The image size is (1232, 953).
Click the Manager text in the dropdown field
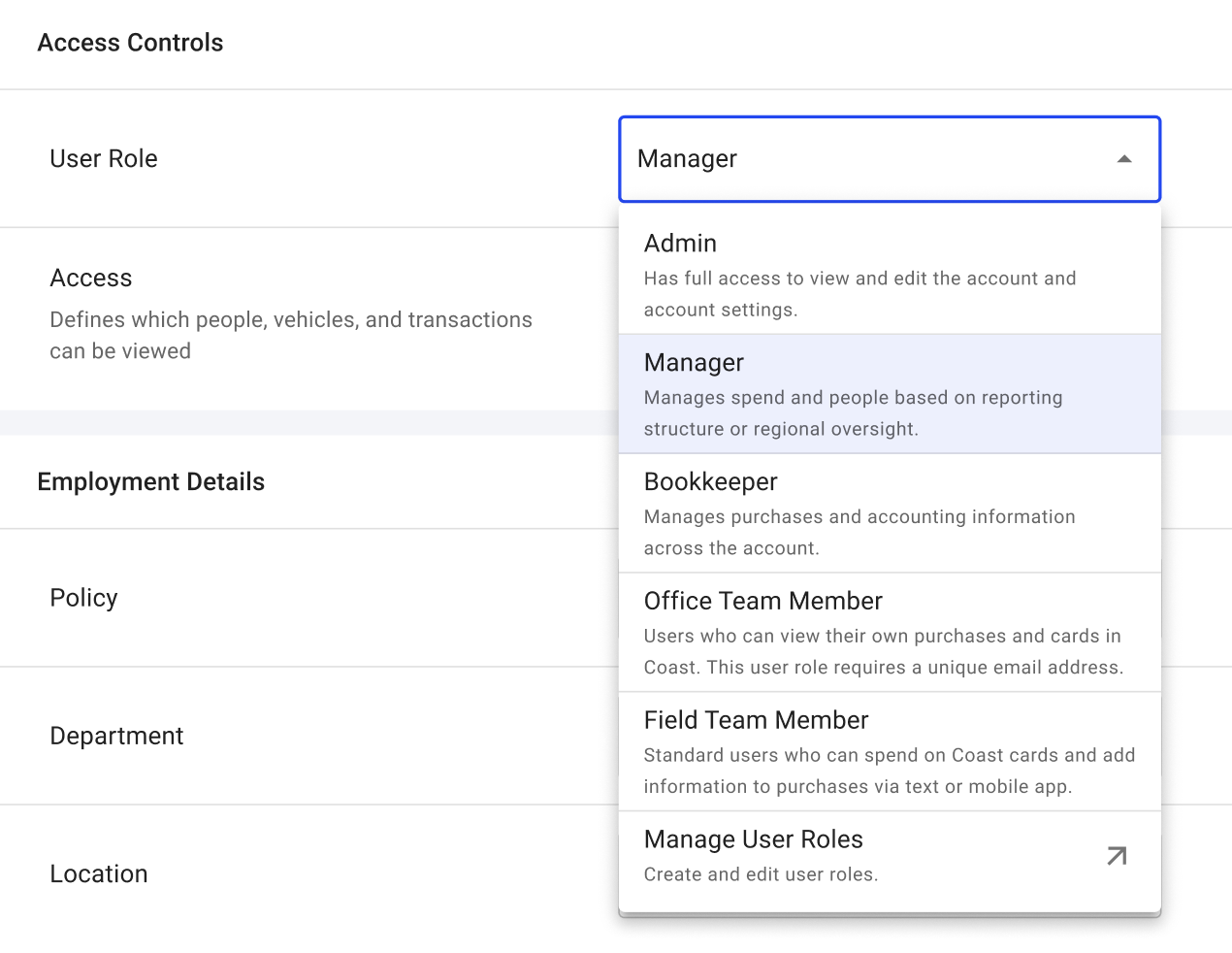point(687,158)
